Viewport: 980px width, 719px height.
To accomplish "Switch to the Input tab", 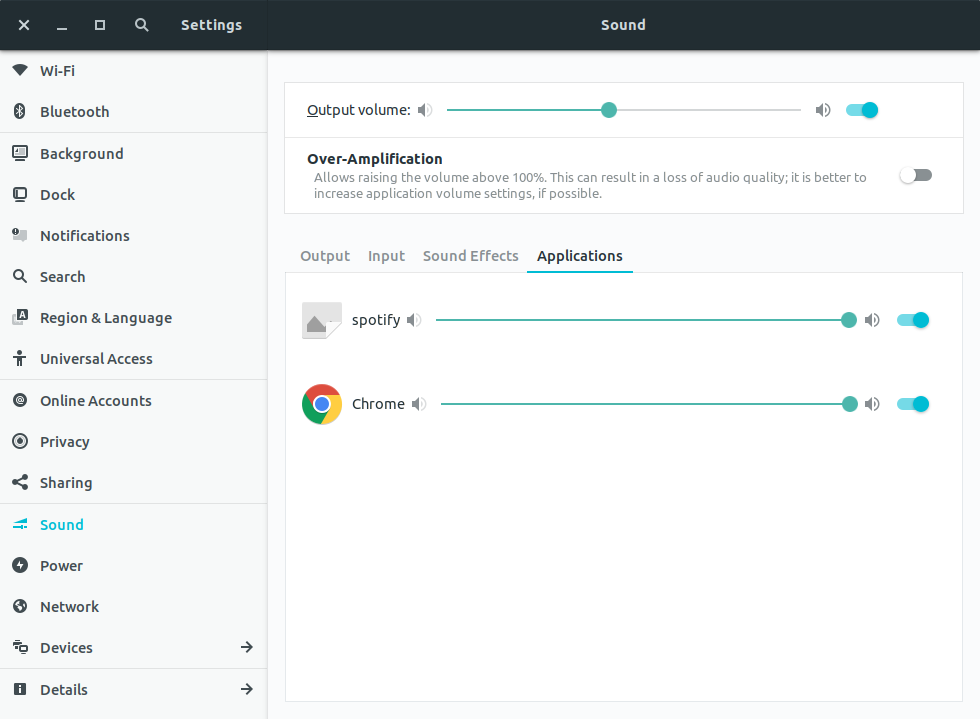I will click(x=386, y=256).
